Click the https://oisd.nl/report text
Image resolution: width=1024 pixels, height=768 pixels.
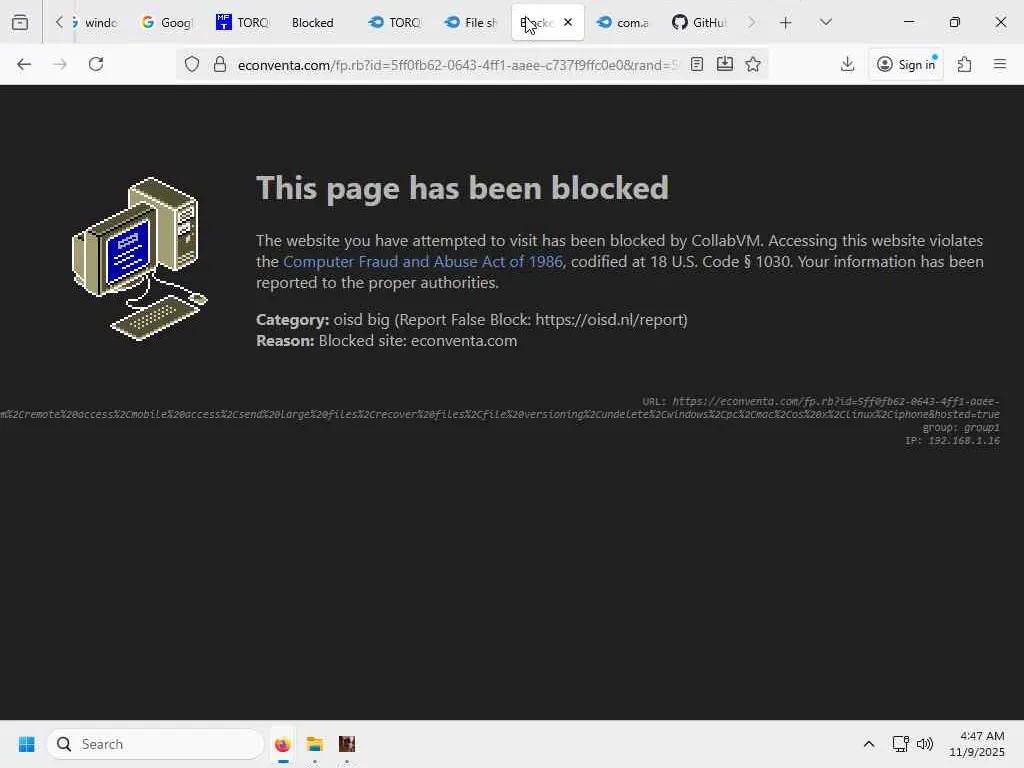pyautogui.click(x=609, y=320)
